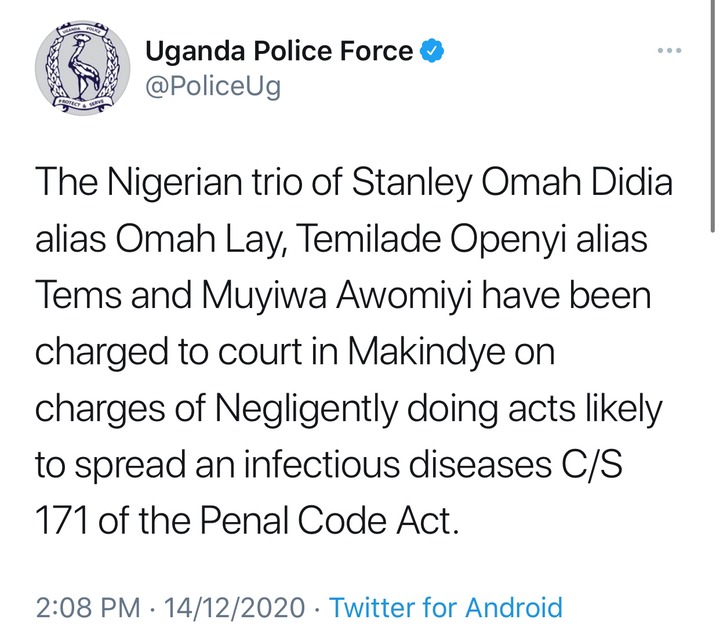Visit the @PoliceUg handle

(x=213, y=86)
